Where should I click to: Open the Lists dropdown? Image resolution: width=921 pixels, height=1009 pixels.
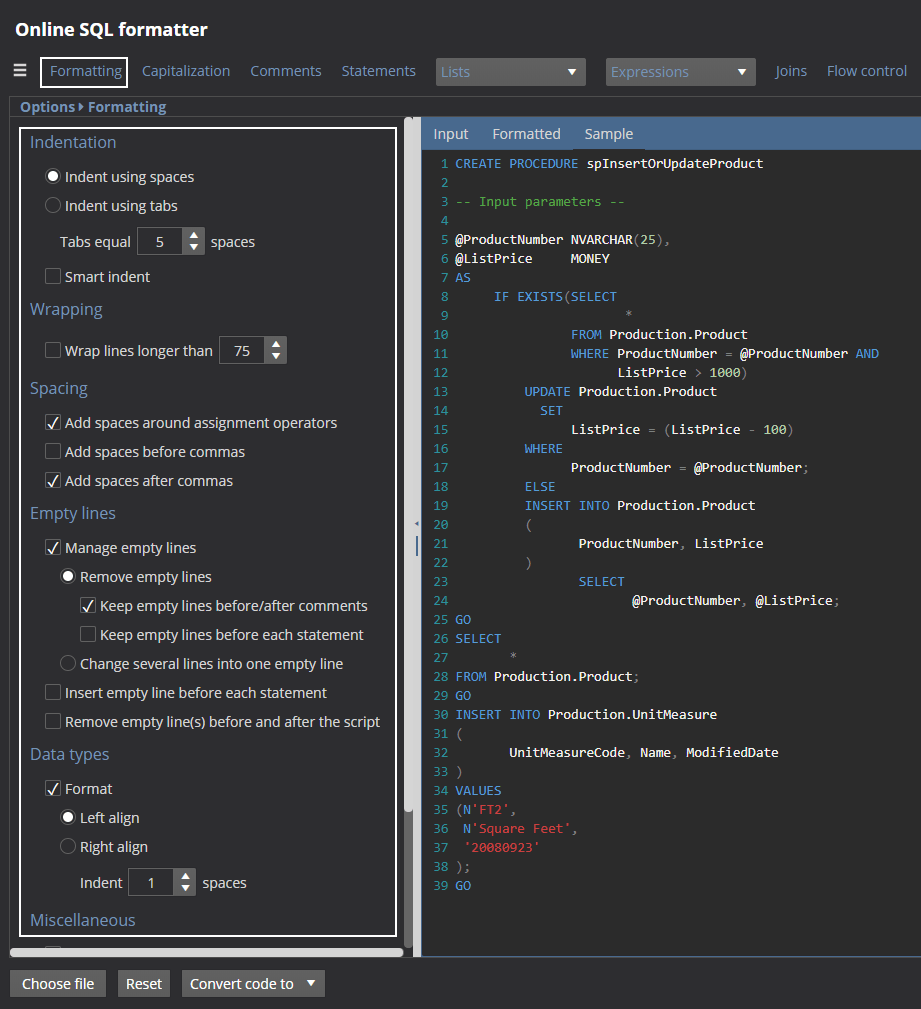(x=510, y=72)
